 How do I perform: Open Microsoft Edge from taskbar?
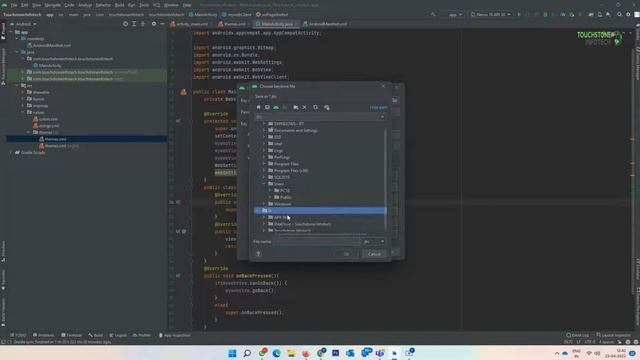point(276,353)
